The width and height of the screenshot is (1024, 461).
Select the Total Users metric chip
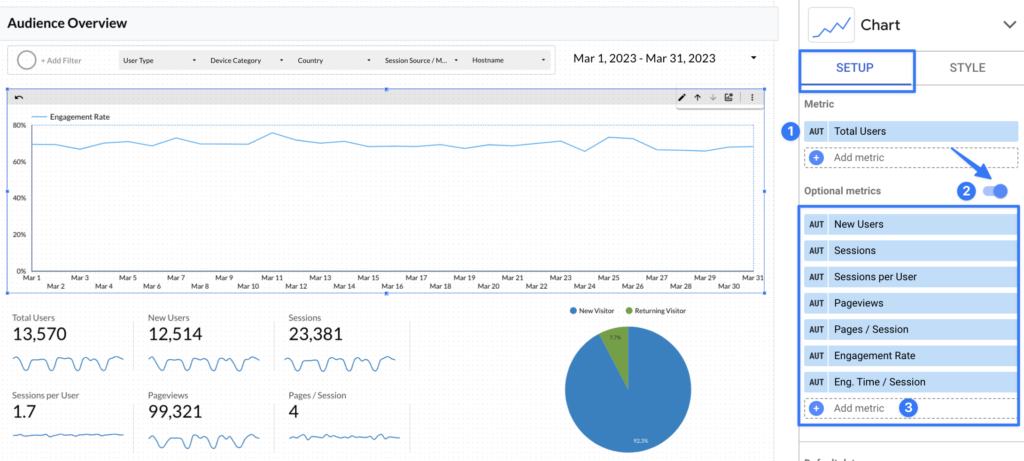pyautogui.click(x=911, y=131)
